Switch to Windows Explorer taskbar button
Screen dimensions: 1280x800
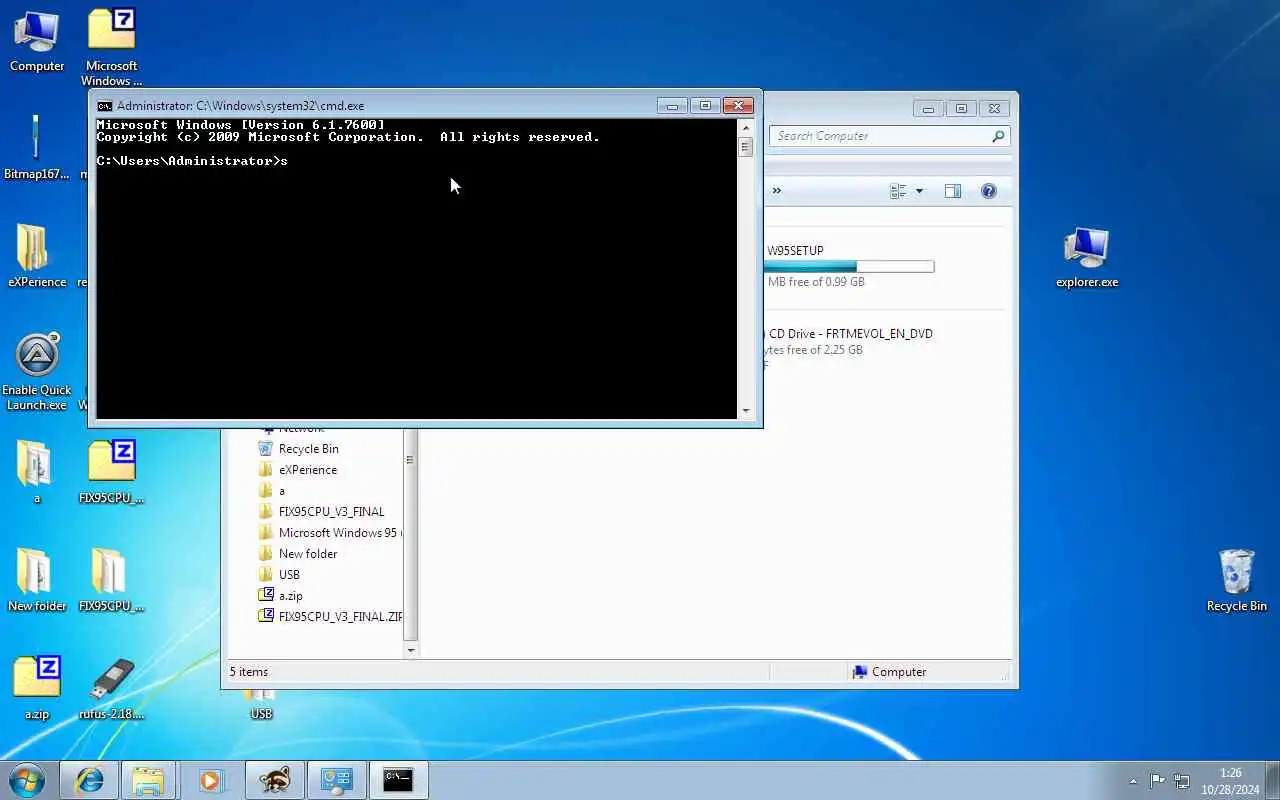[x=148, y=780]
